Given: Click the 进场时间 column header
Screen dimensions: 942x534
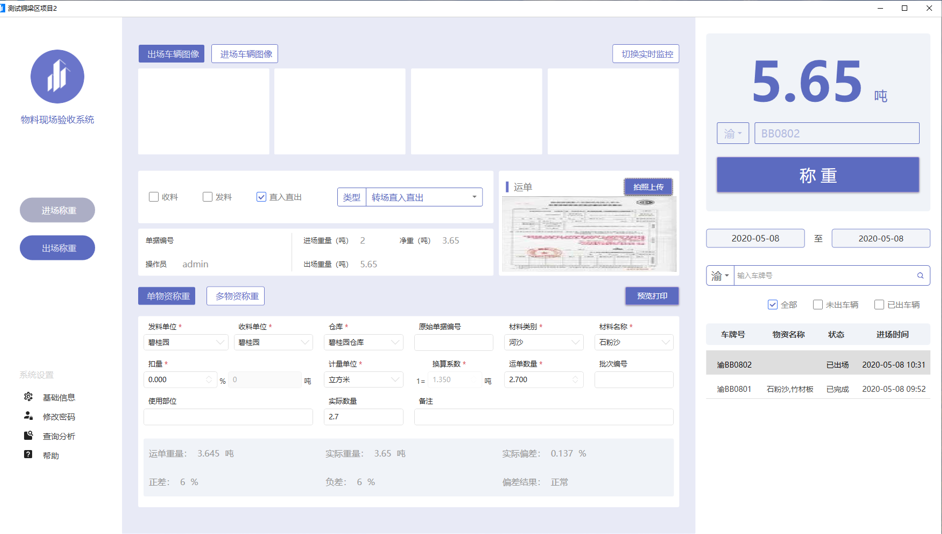Looking at the screenshot, I should [892, 335].
